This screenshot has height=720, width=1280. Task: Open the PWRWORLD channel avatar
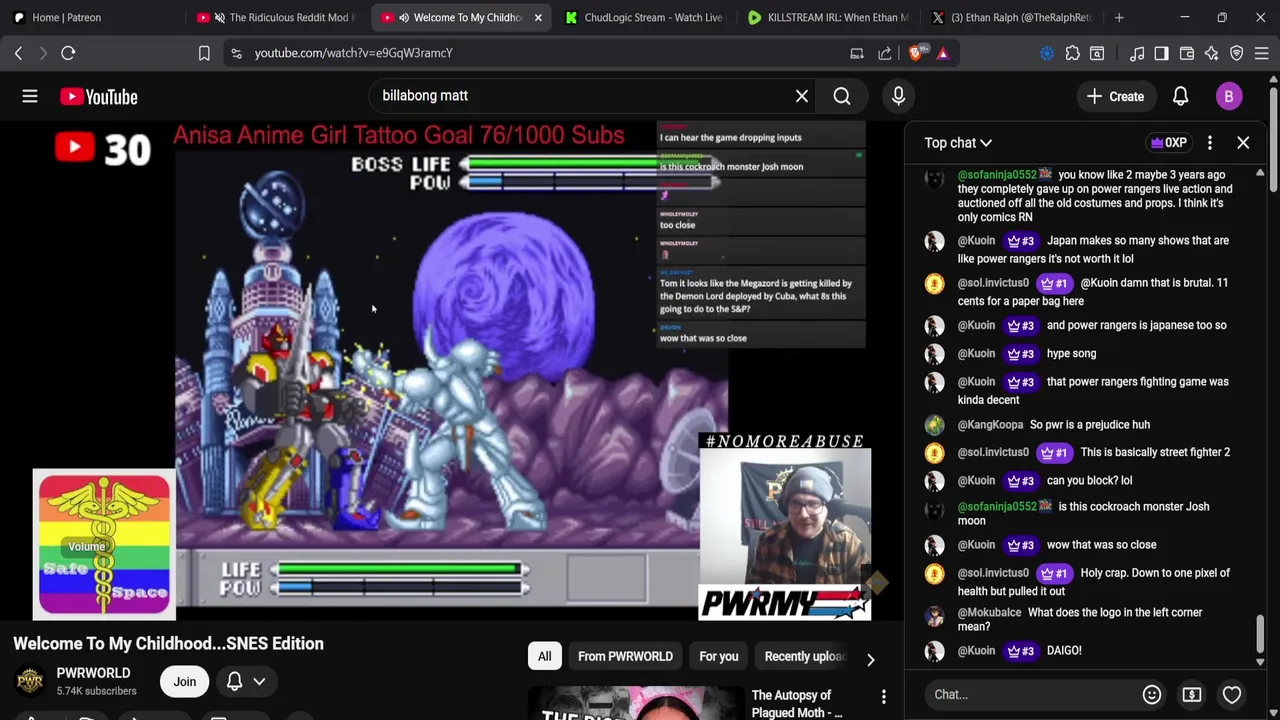[x=30, y=681]
